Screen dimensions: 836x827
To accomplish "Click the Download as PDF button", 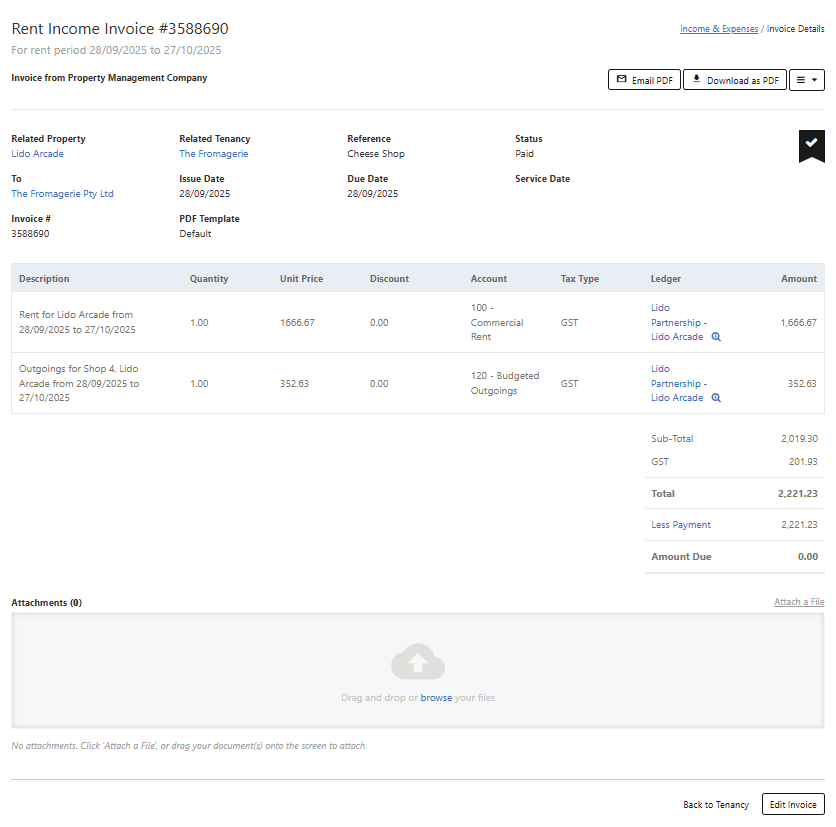I will [734, 80].
